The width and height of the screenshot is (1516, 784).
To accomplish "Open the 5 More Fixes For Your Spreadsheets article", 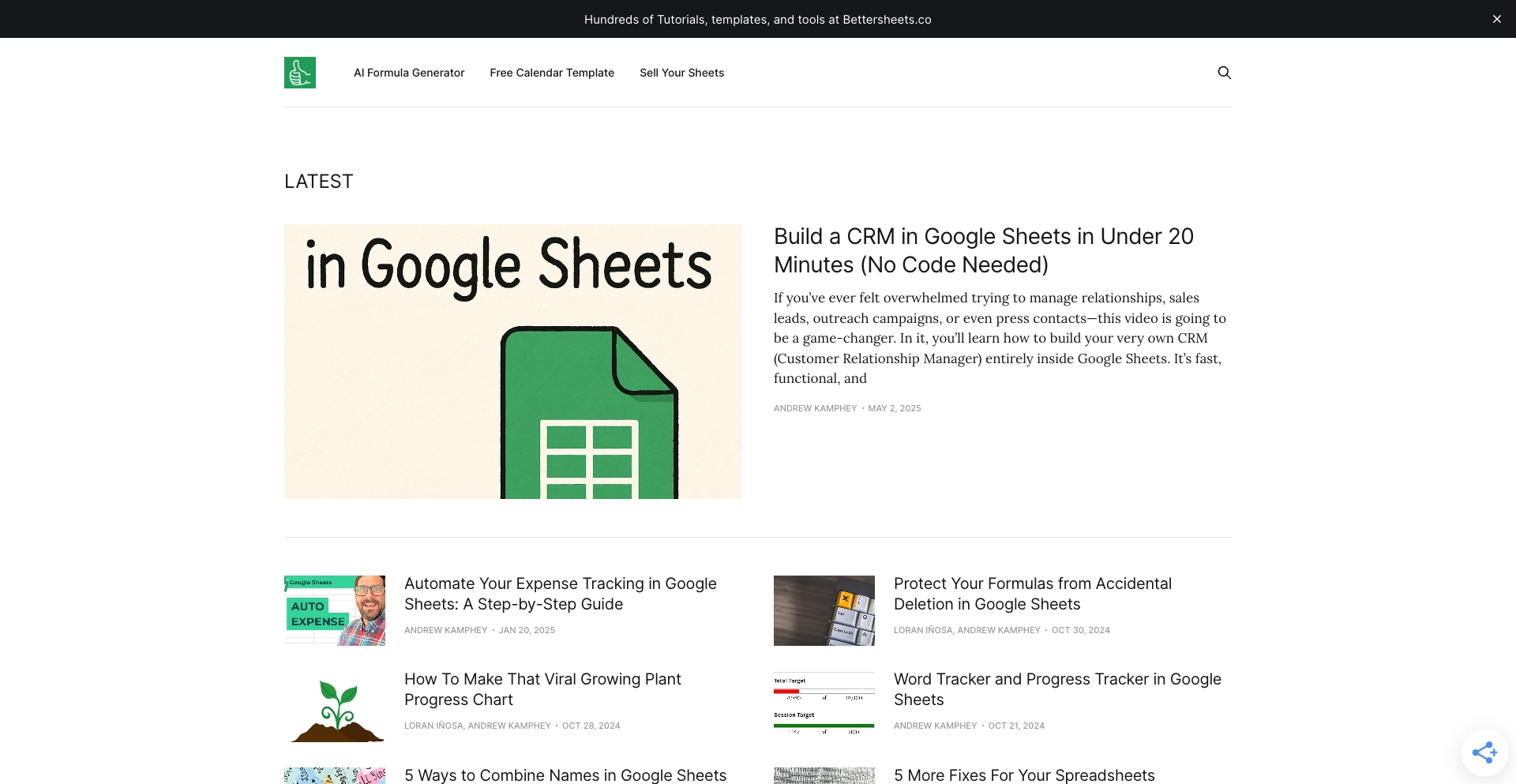I will [x=1024, y=775].
